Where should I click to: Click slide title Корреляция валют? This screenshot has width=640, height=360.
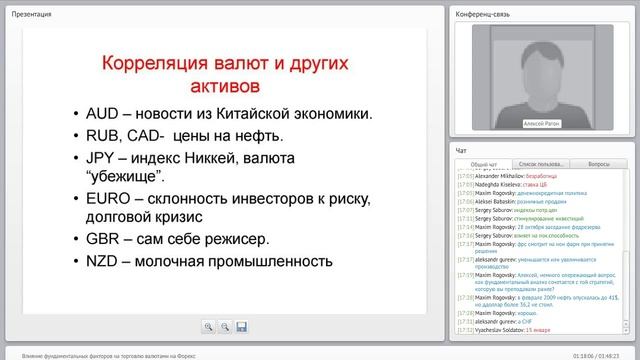tap(225, 74)
